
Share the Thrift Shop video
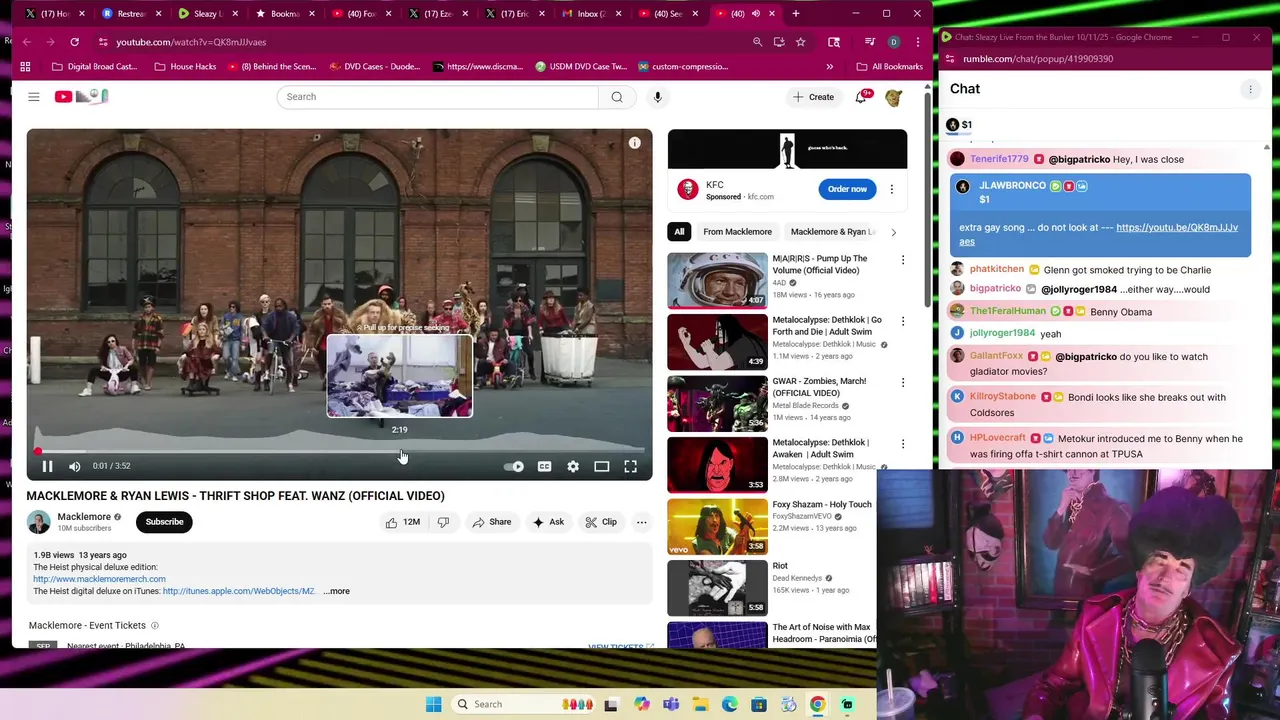tap(491, 522)
